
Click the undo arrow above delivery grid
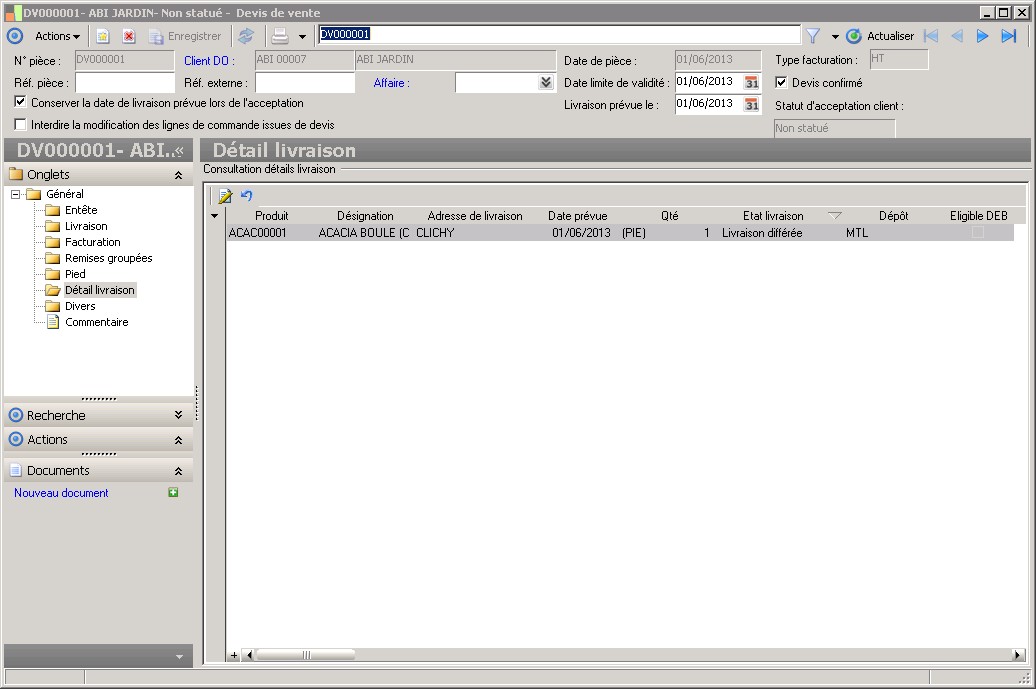247,196
